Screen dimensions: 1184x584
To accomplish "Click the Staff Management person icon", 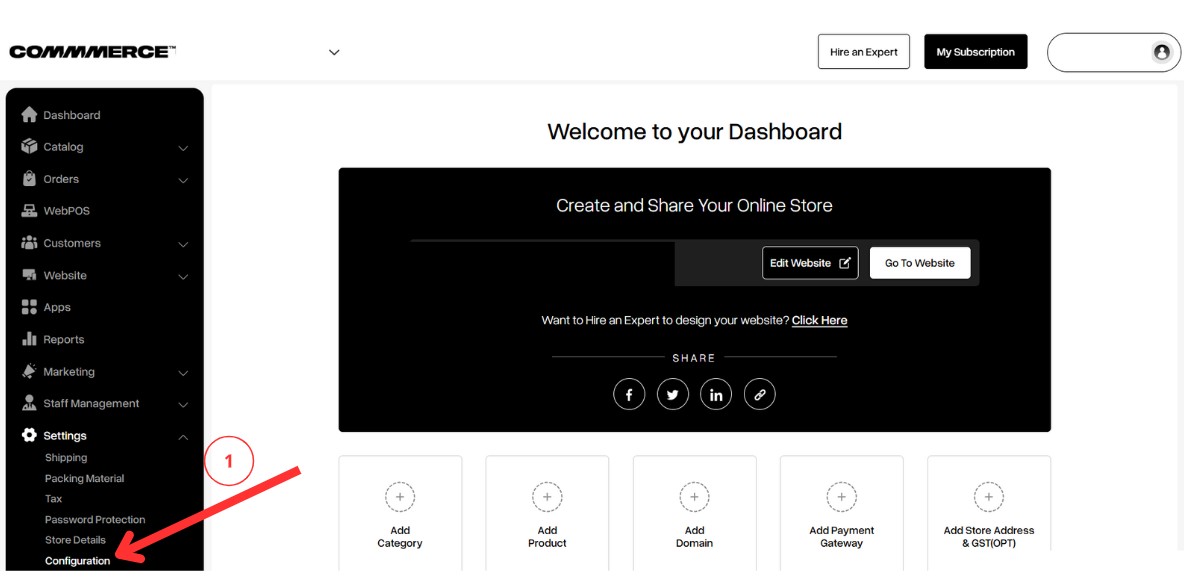I will (x=29, y=403).
